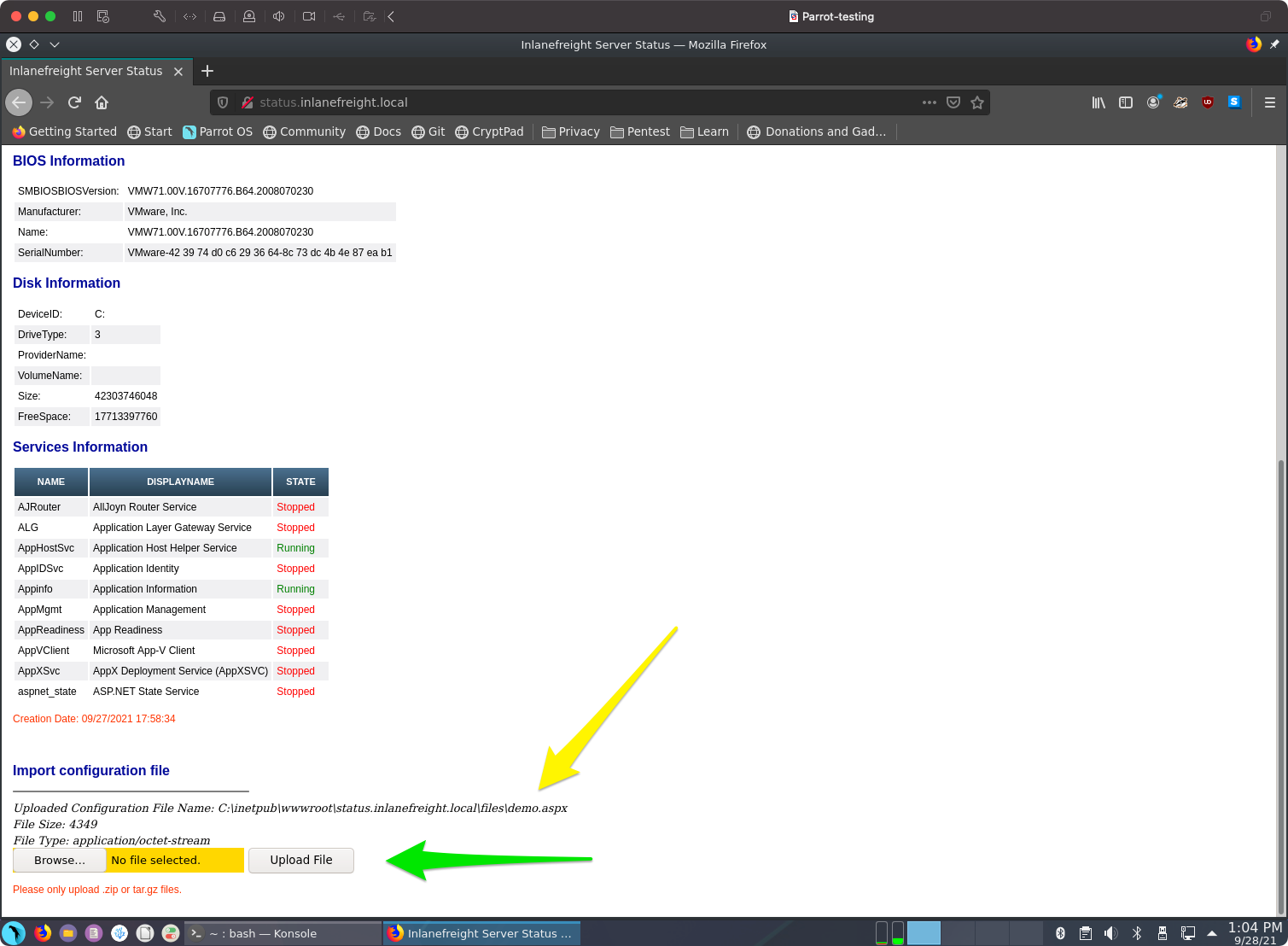View the insecure connection padlock info

pyautogui.click(x=248, y=102)
